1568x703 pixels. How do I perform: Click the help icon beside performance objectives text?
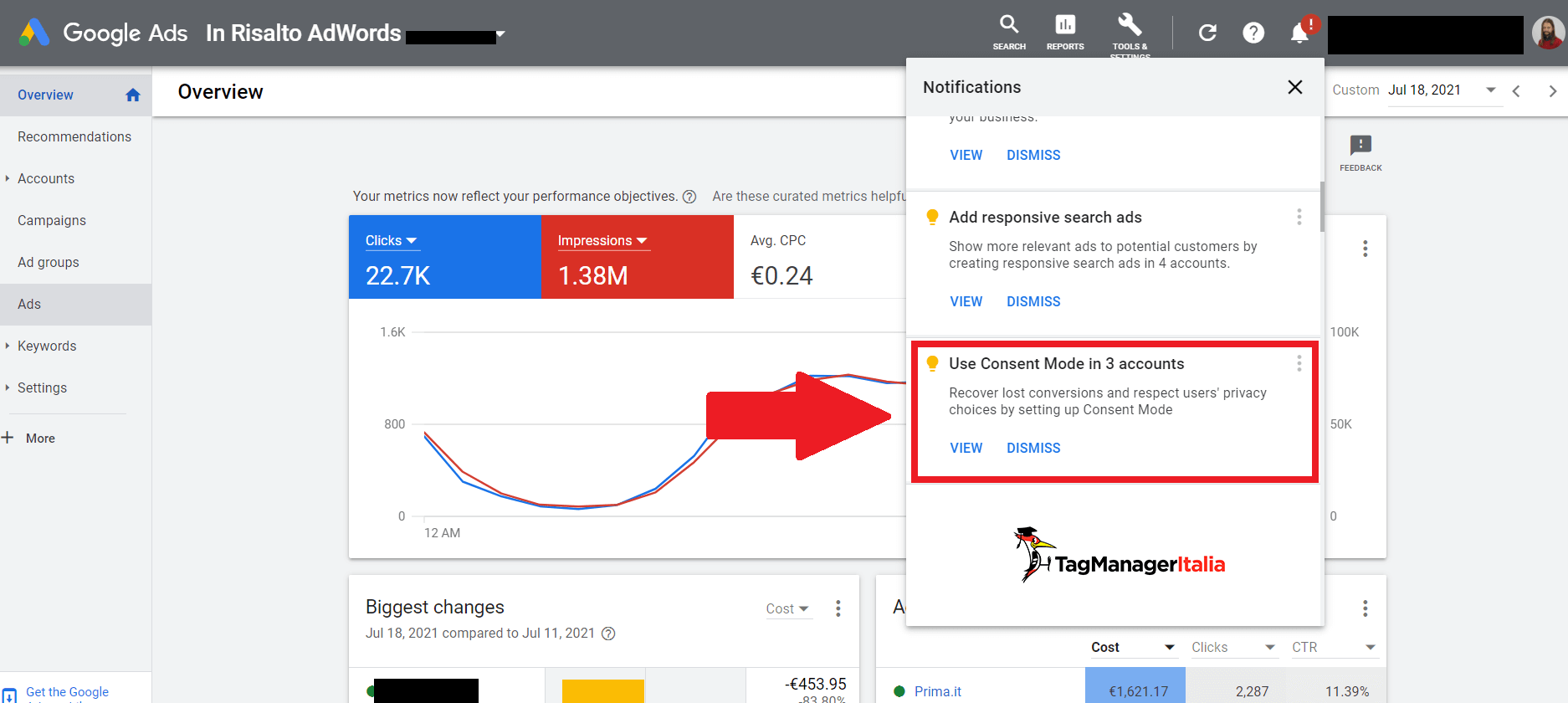click(x=689, y=197)
